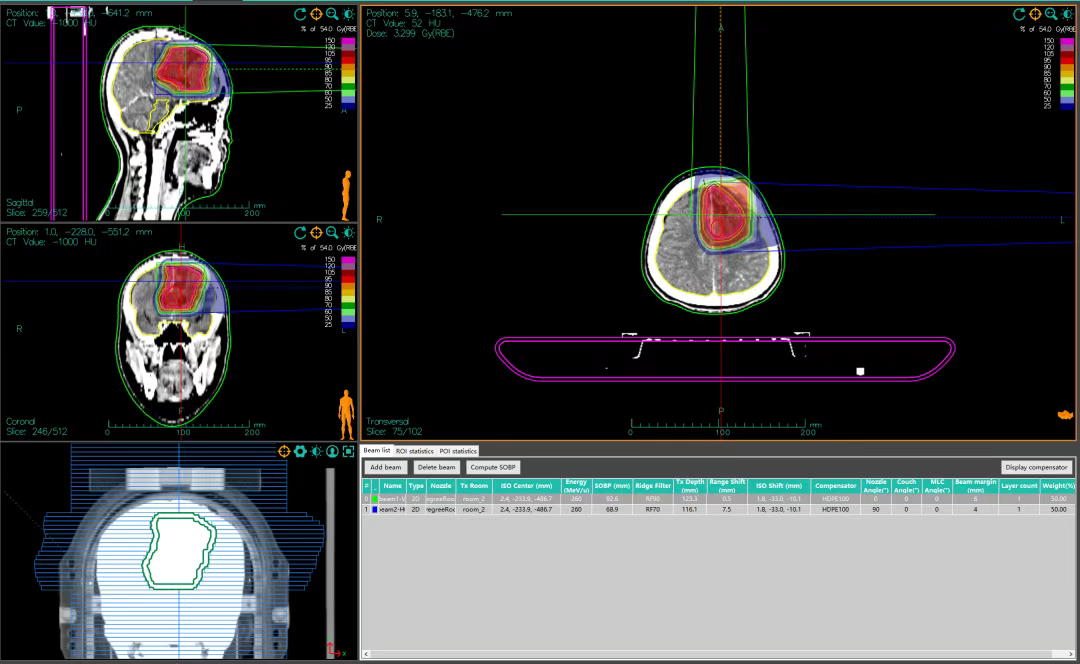Click the Add beam button

[385, 467]
